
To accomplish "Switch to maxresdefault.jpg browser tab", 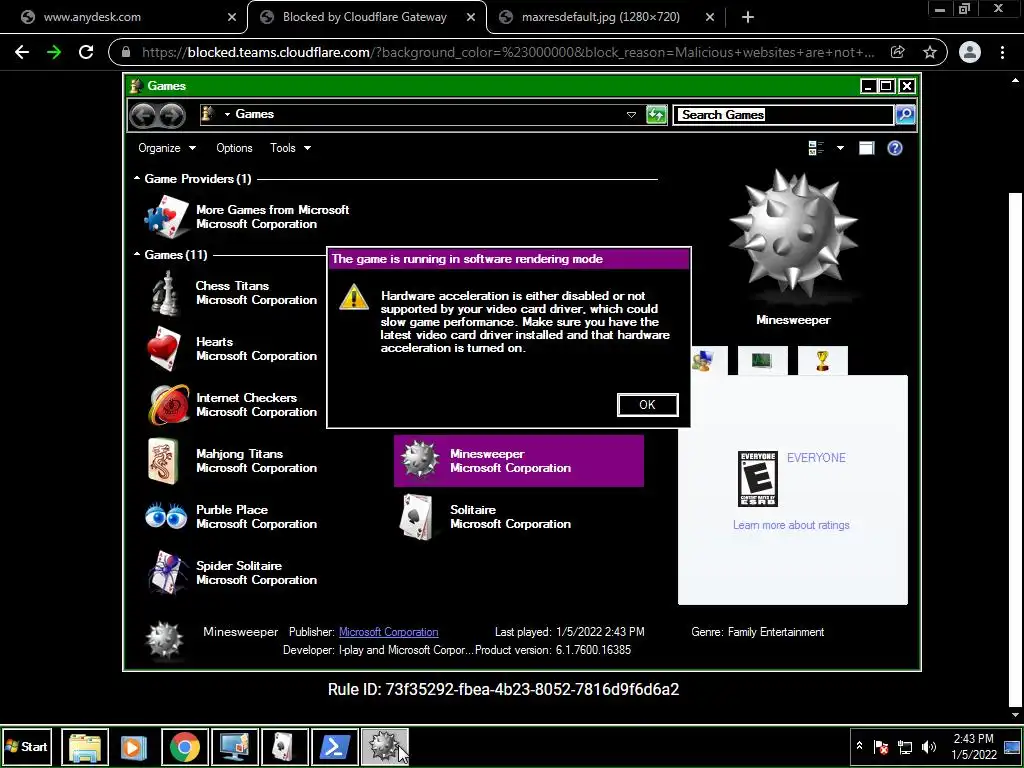I will (605, 17).
